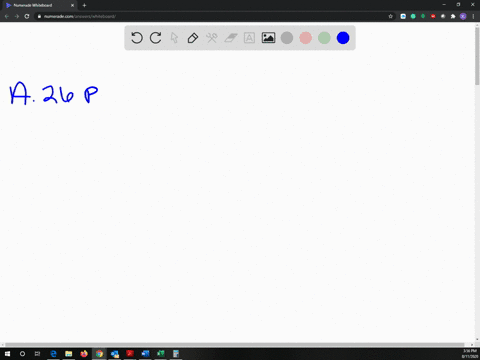Choose the pen drawing tool
Screen dimensions: 480x360
(193, 38)
